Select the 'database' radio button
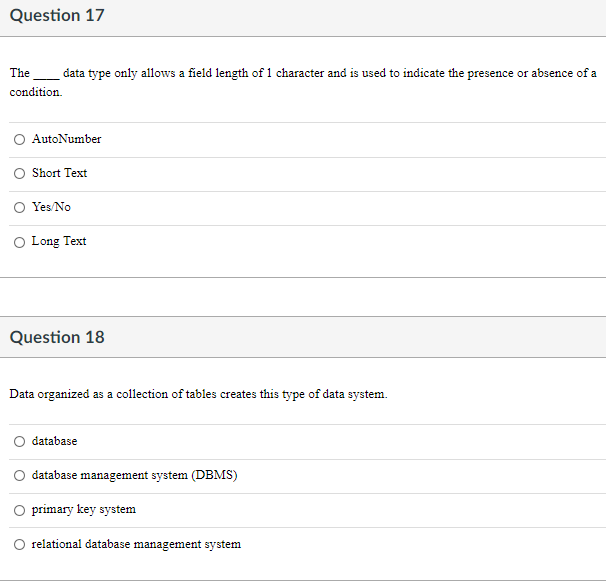This screenshot has width=606, height=586. 19,441
